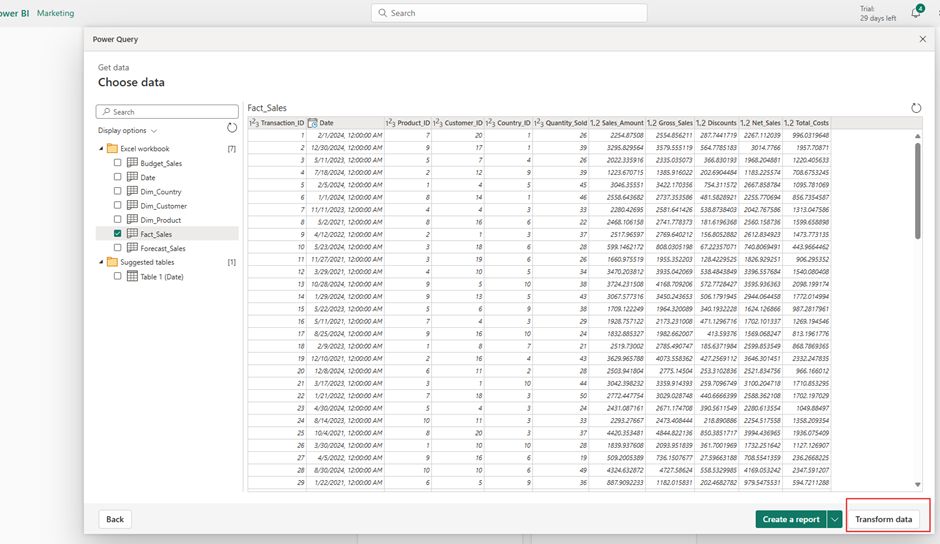Image resolution: width=940 pixels, height=544 pixels.
Task: Uncheck the Fact_Sales table checkbox
Action: pos(118,233)
